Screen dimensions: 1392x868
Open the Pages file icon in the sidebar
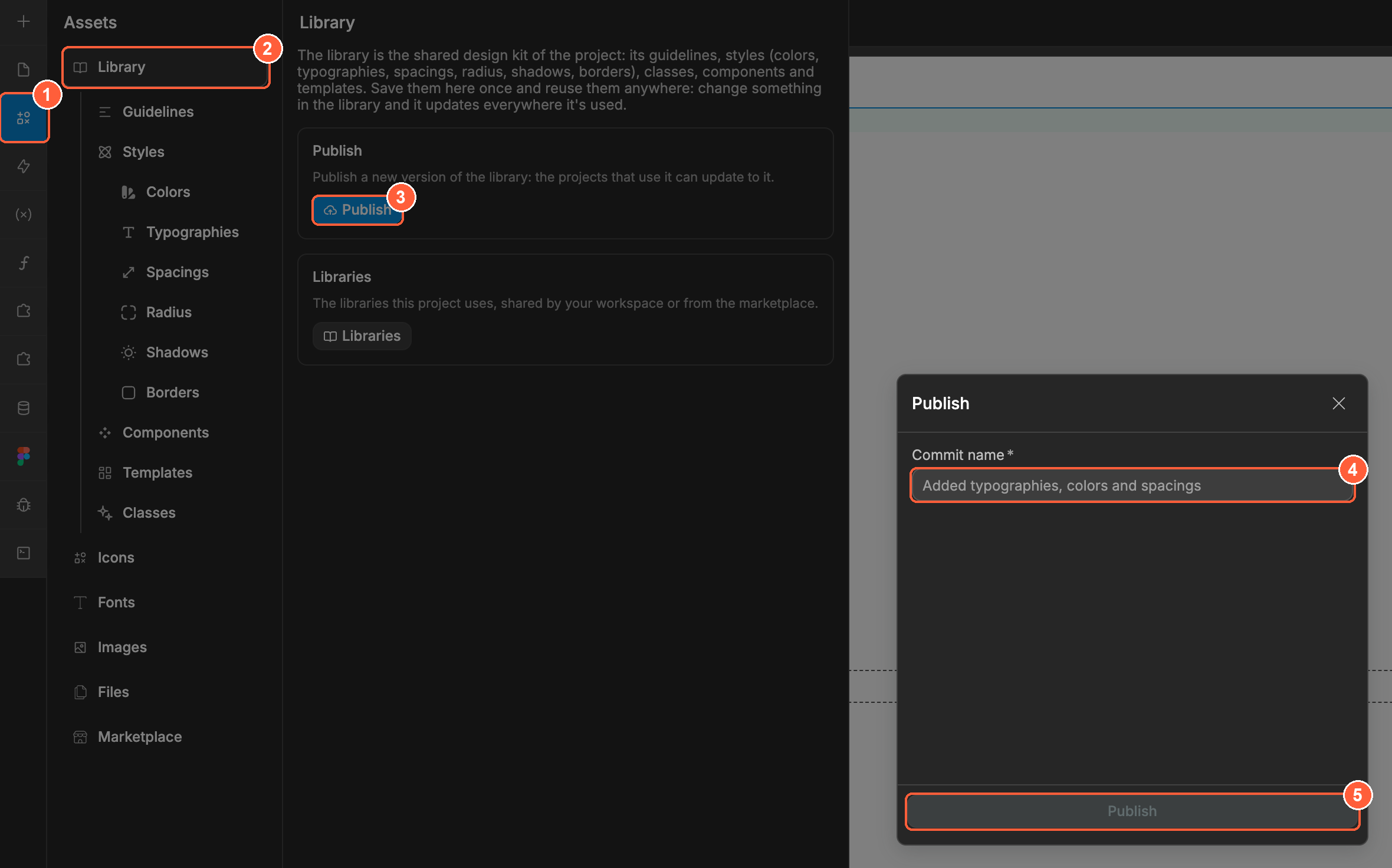24,70
